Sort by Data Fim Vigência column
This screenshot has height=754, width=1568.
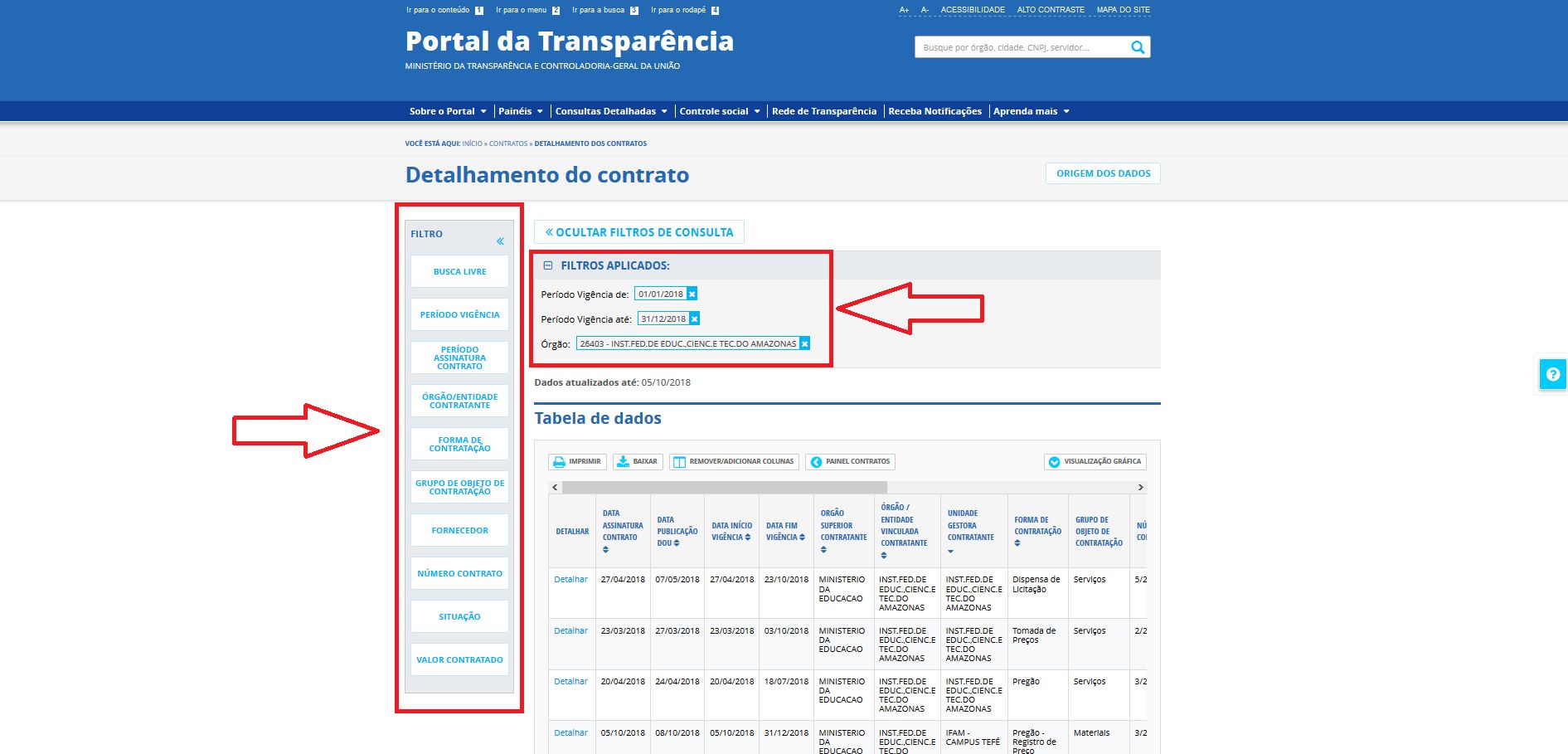(802, 538)
